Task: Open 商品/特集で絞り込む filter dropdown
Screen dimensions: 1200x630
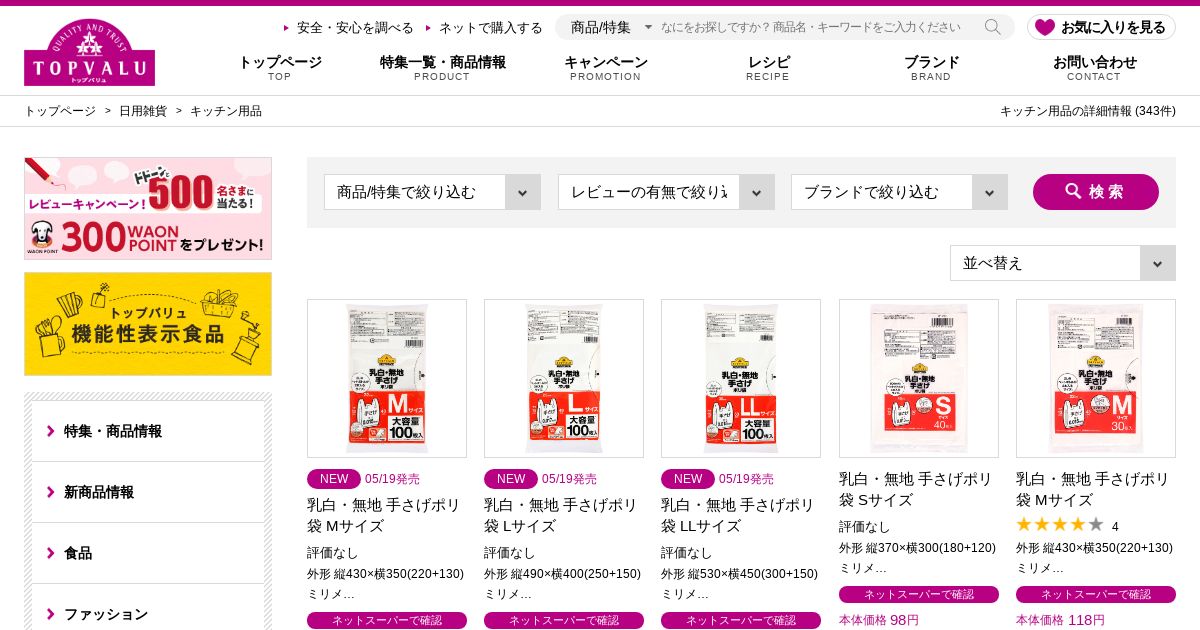Action: pos(432,192)
